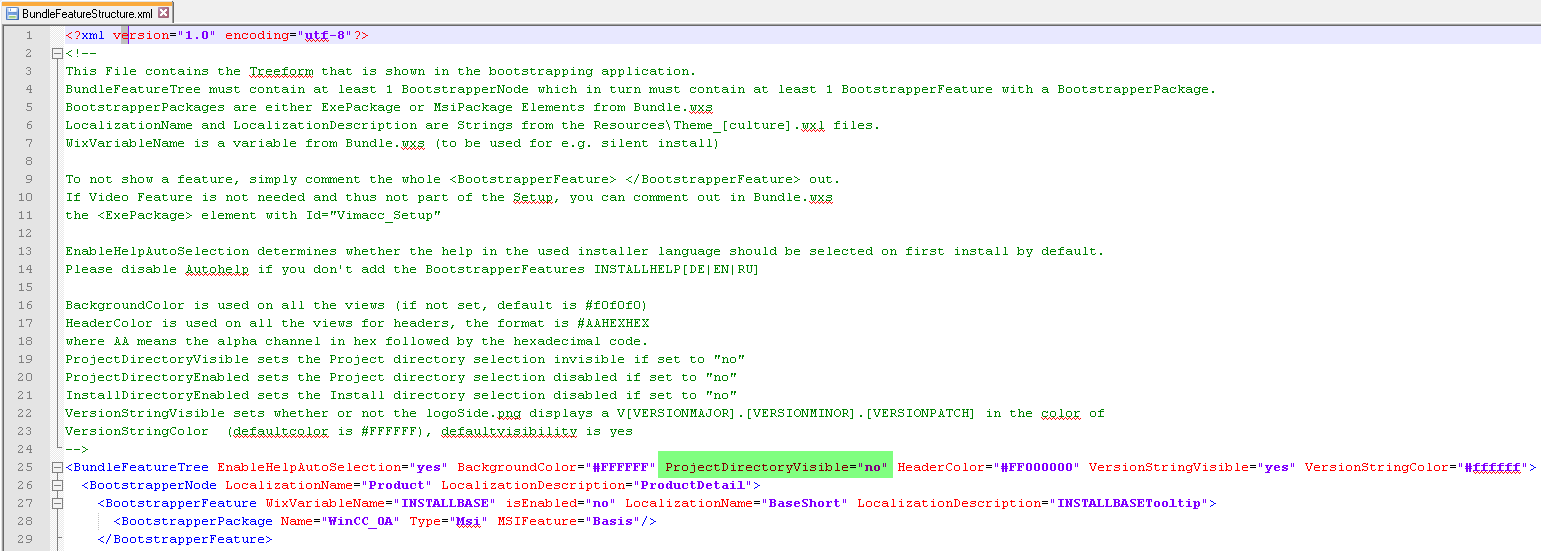Click the VersionStringColor="#ffffff" attribute on line 25
1541x551 pixels.
click(1413, 467)
